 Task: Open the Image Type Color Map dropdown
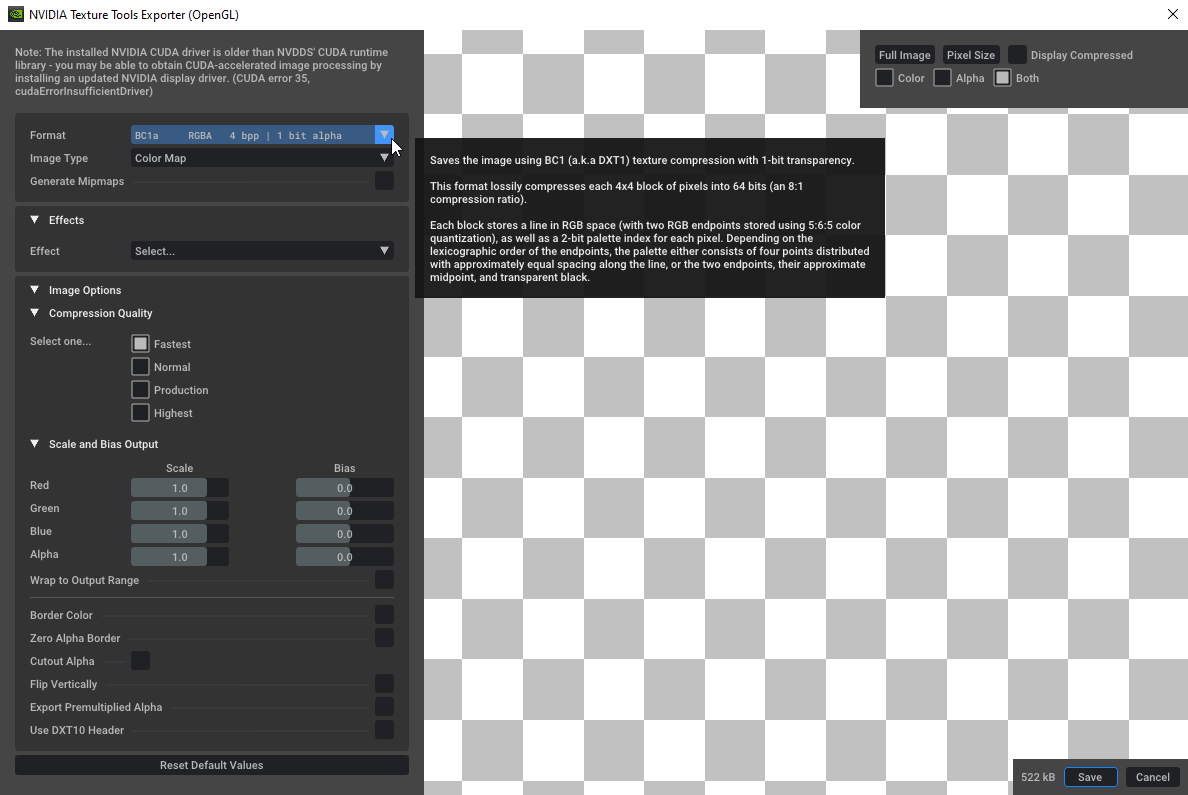tap(262, 158)
